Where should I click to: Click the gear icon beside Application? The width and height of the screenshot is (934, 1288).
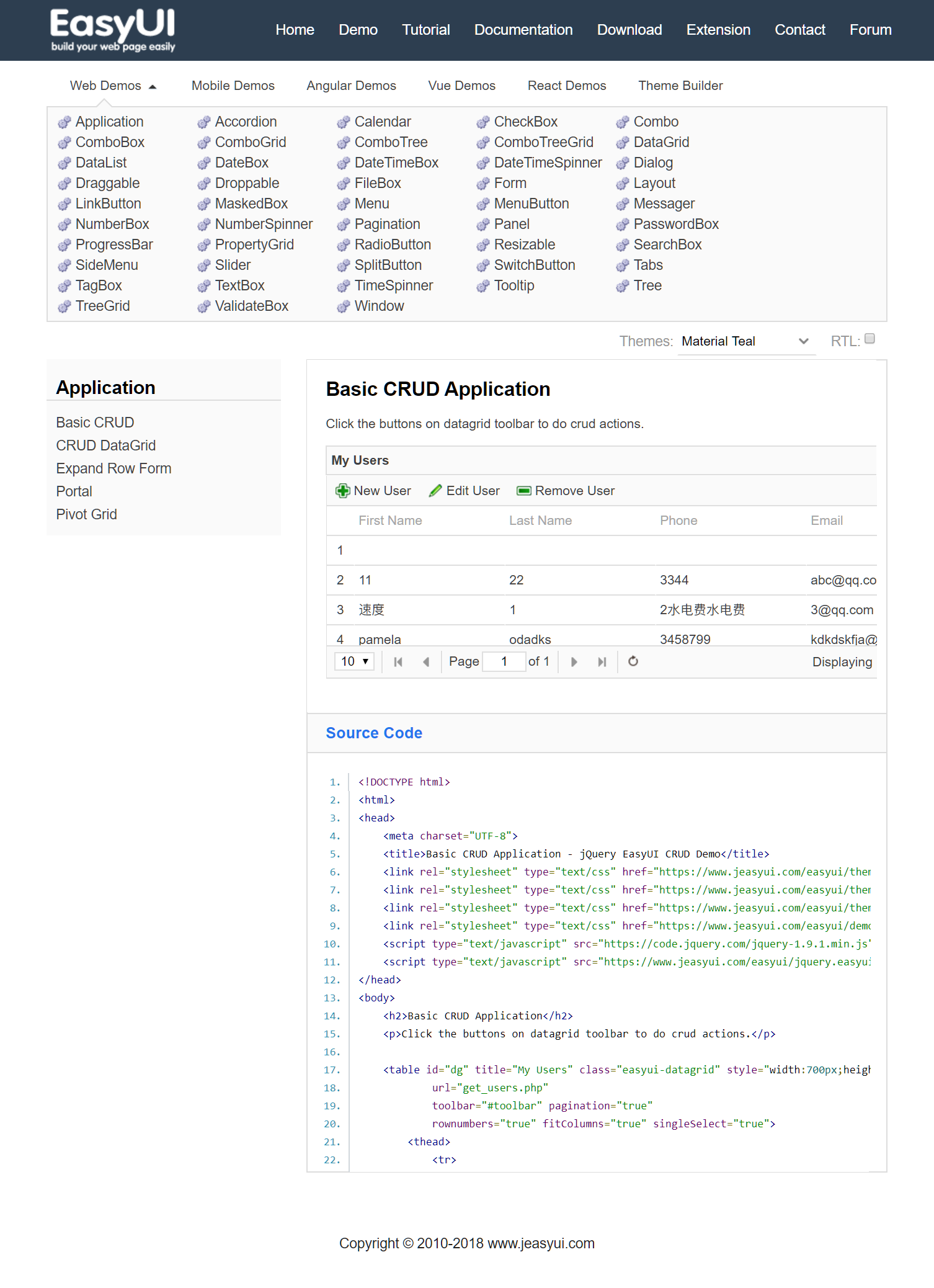[64, 122]
